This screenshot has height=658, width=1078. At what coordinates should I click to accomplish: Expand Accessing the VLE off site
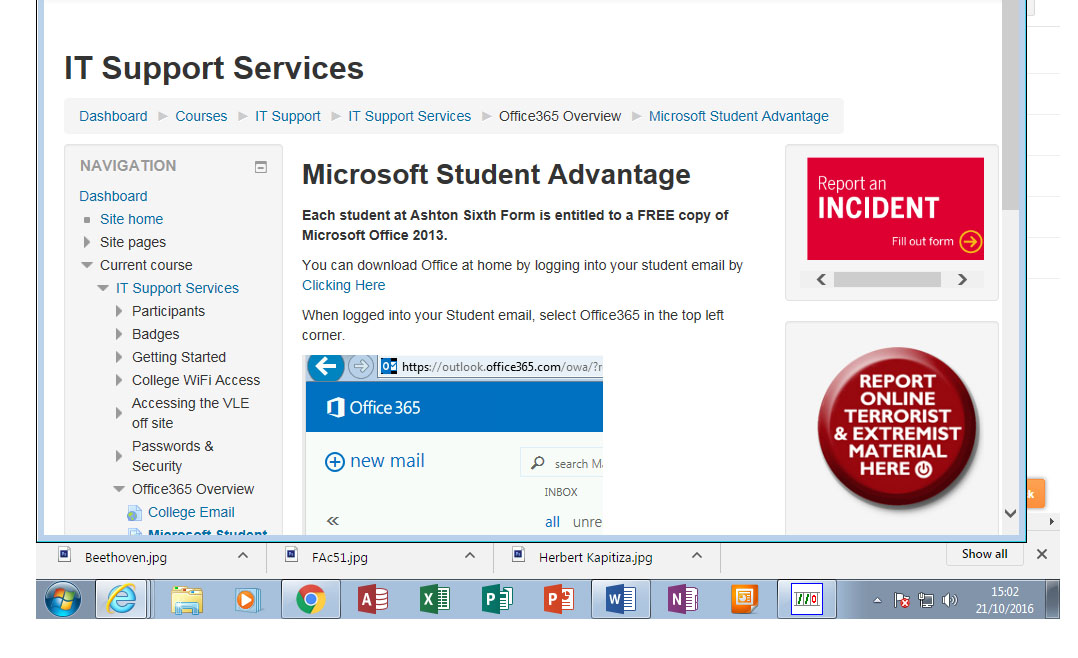tap(119, 413)
